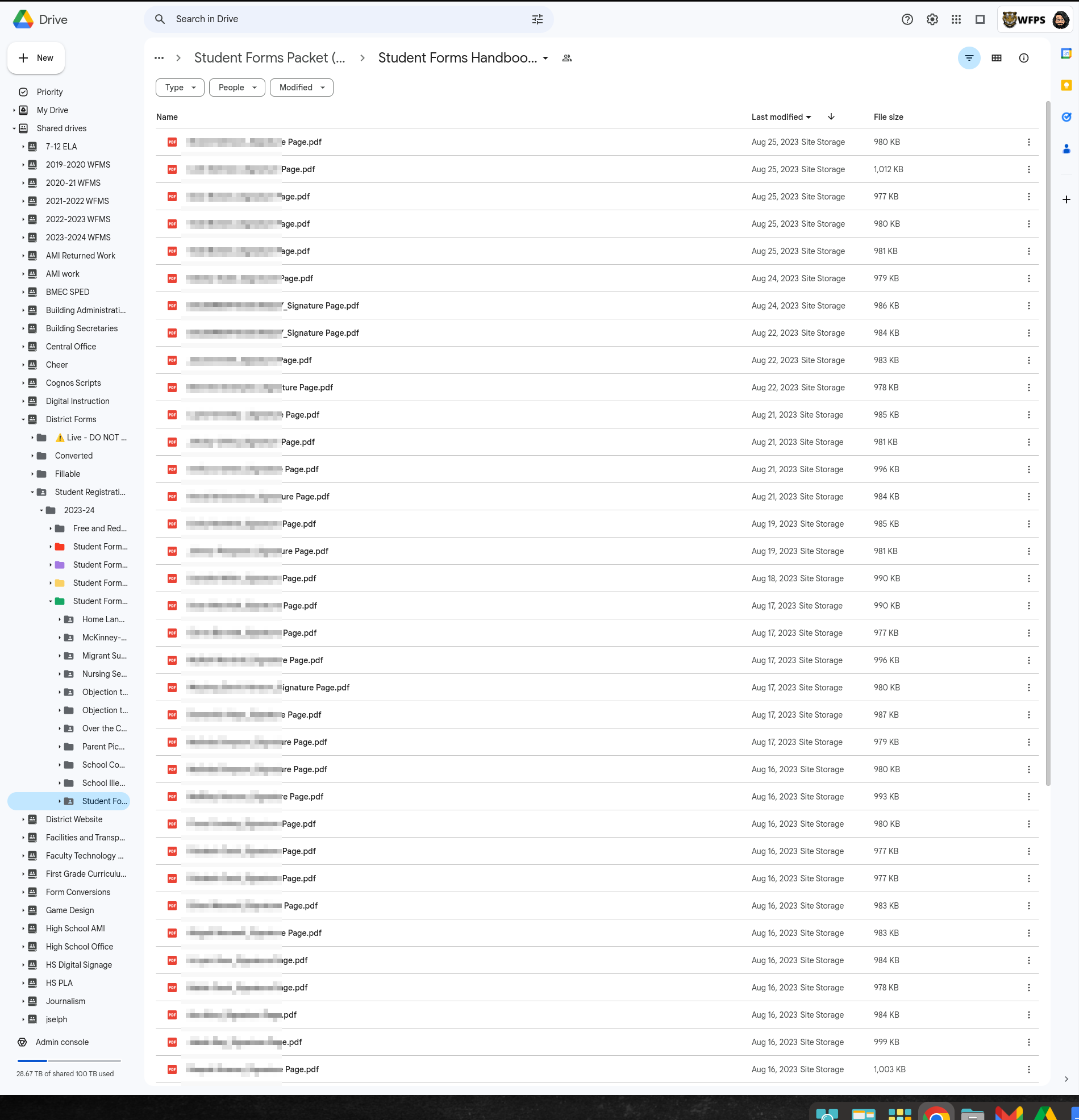Open more actions for the 999 KB file
Image resolution: width=1079 pixels, height=1120 pixels.
[x=1028, y=1042]
